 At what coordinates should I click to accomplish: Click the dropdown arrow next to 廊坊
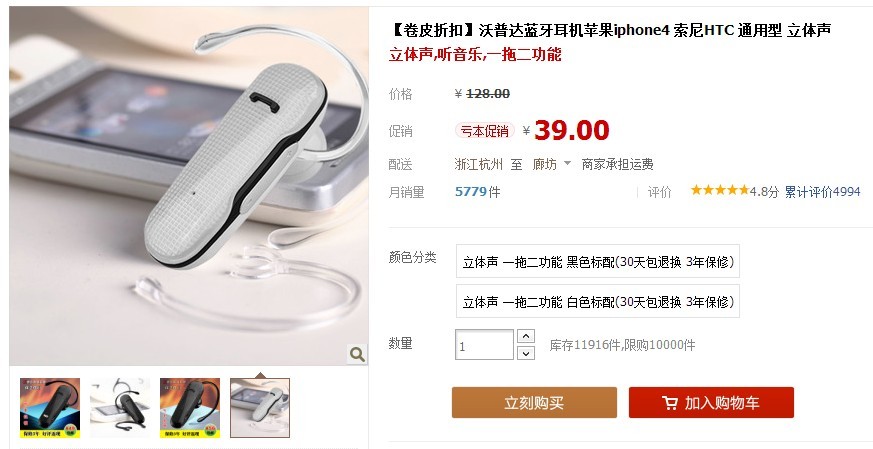tap(567, 164)
